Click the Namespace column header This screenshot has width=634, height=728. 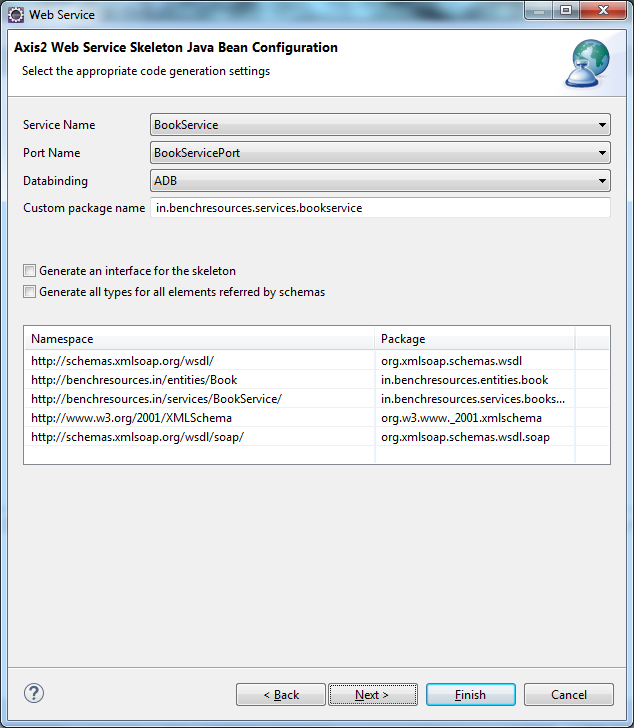199,339
